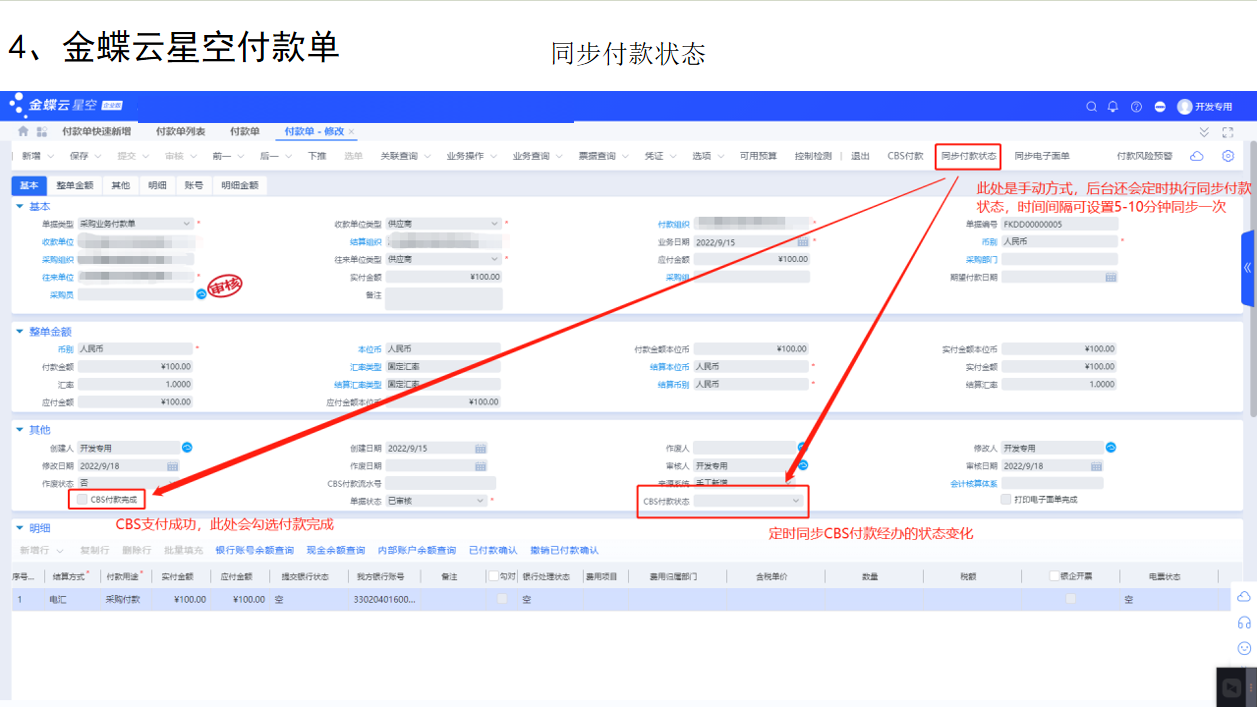Click 撤销已付款确认 link
Viewport: 1257px width, 707px height.
click(x=564, y=550)
